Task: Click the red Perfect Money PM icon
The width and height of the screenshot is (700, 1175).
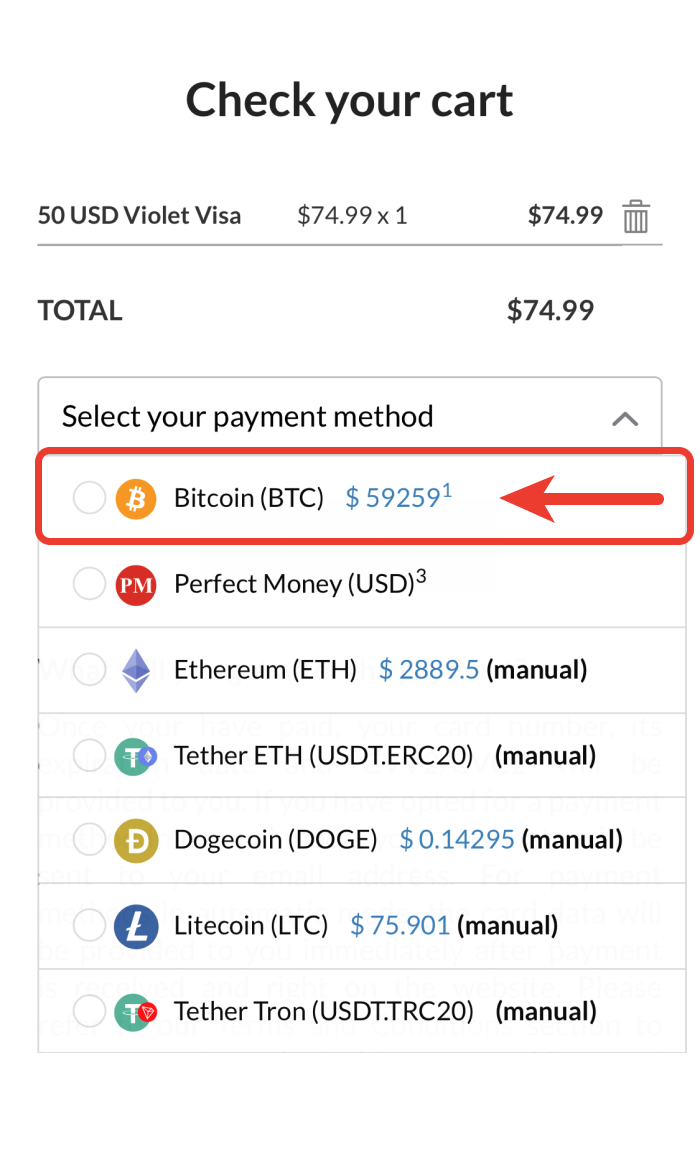Action: (136, 584)
